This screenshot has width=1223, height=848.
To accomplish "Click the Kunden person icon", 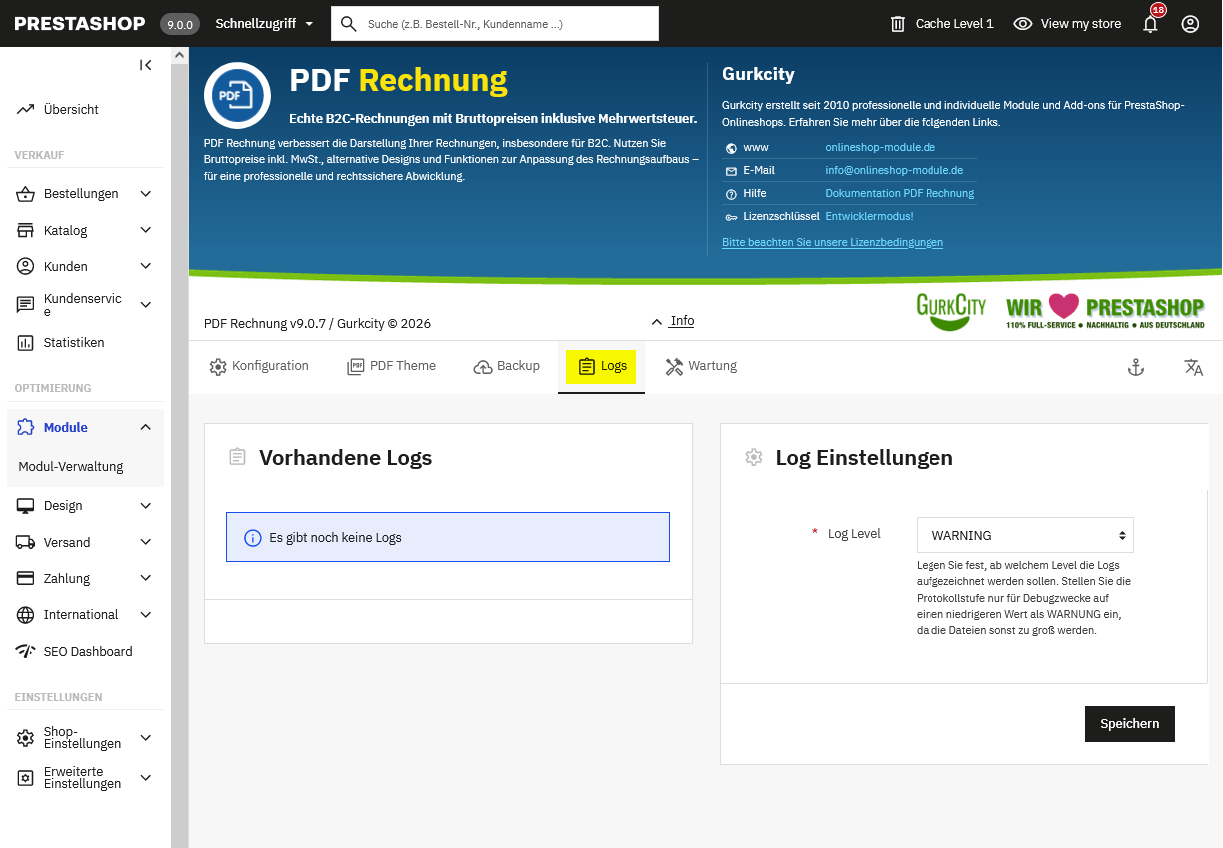I will click(25, 267).
